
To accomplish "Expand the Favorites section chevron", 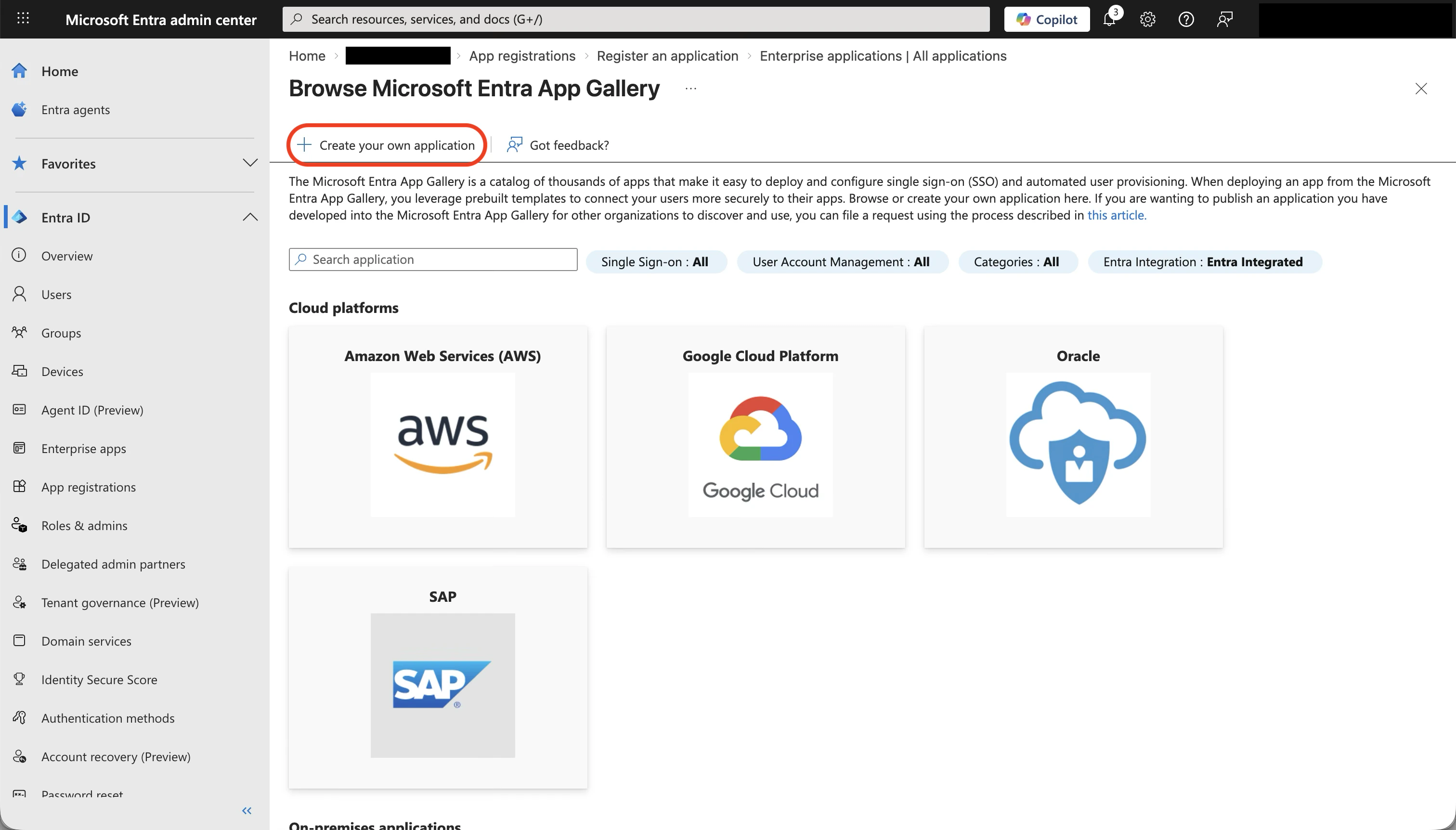I will pyautogui.click(x=250, y=163).
